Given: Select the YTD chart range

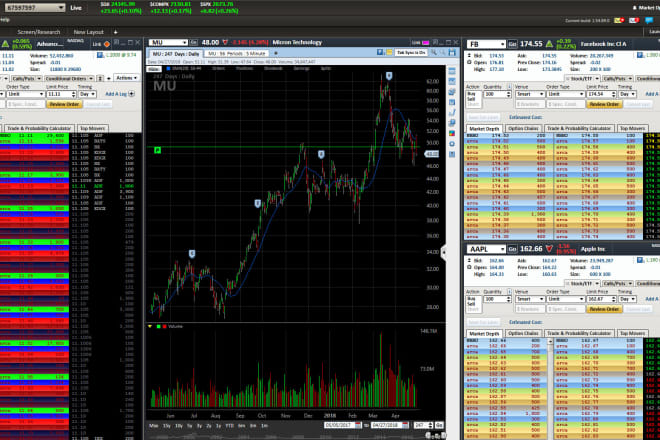Looking at the screenshot, I should (229, 426).
